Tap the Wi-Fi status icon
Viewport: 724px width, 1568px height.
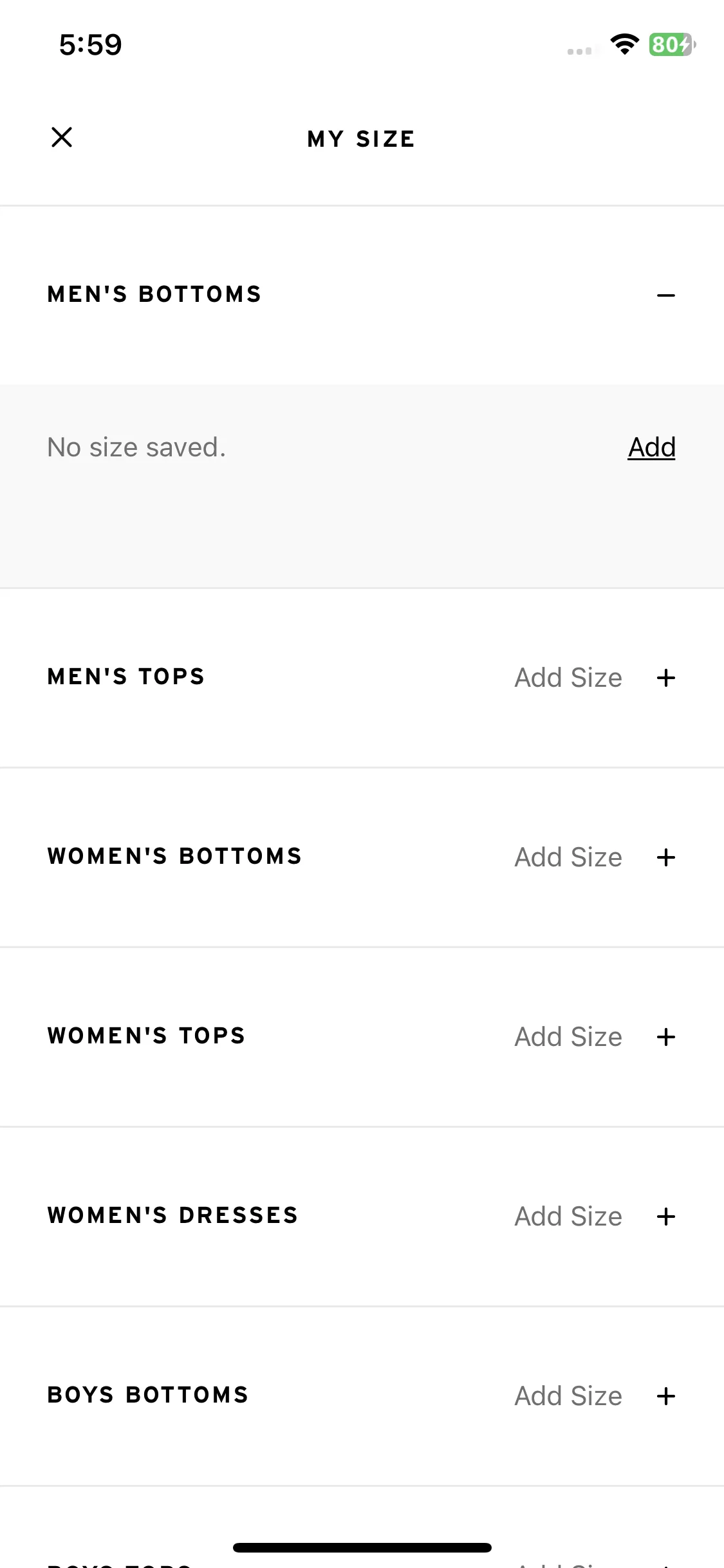(x=624, y=44)
